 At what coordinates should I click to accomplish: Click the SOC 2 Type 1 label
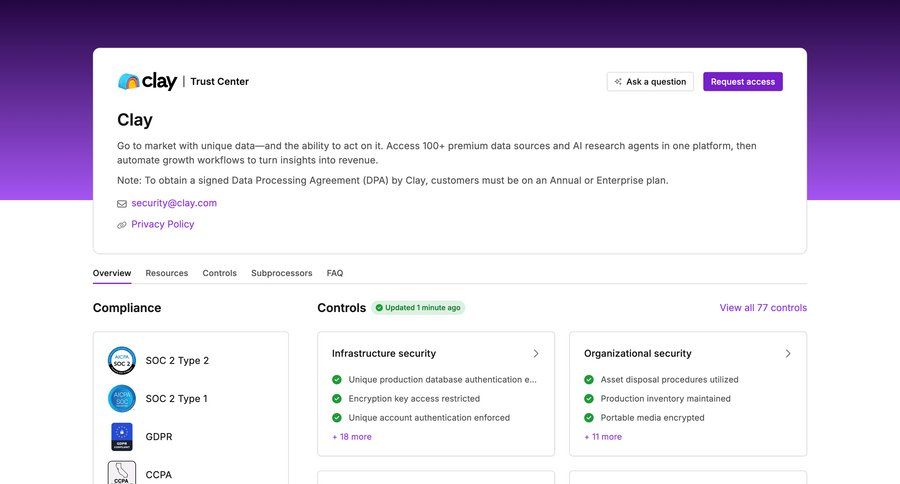click(x=176, y=398)
